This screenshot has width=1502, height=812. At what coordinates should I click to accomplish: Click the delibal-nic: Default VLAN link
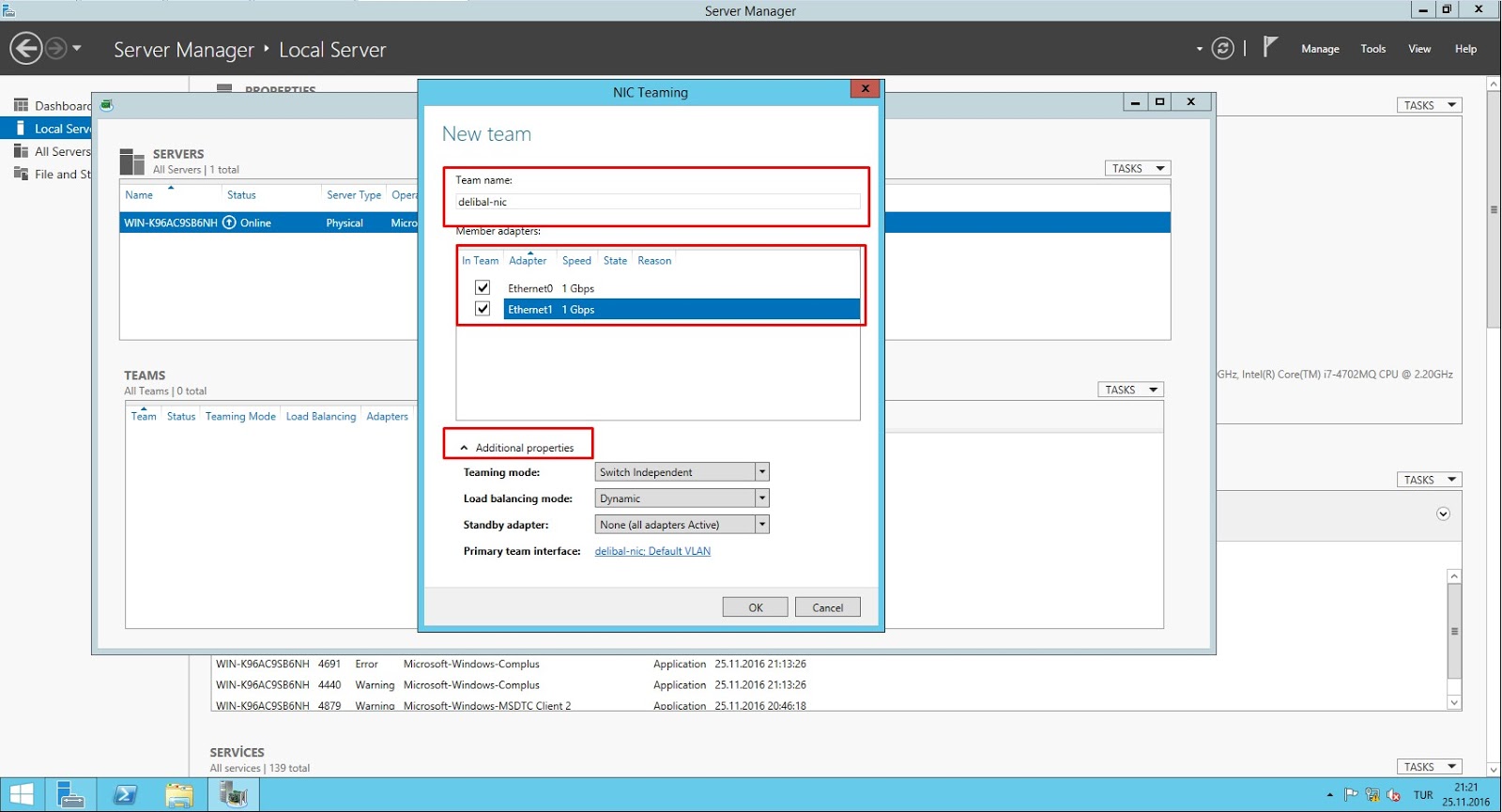(x=652, y=551)
